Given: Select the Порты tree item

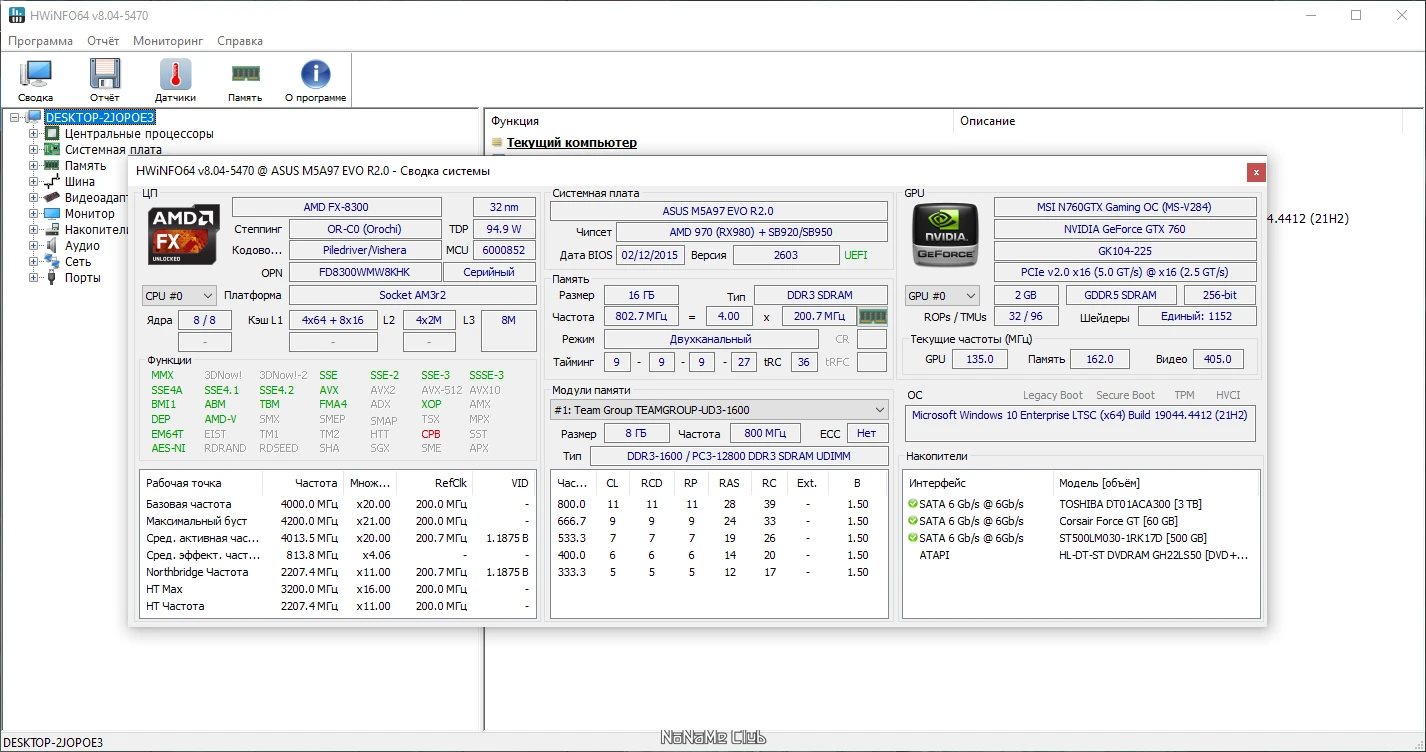Looking at the screenshot, I should point(82,278).
